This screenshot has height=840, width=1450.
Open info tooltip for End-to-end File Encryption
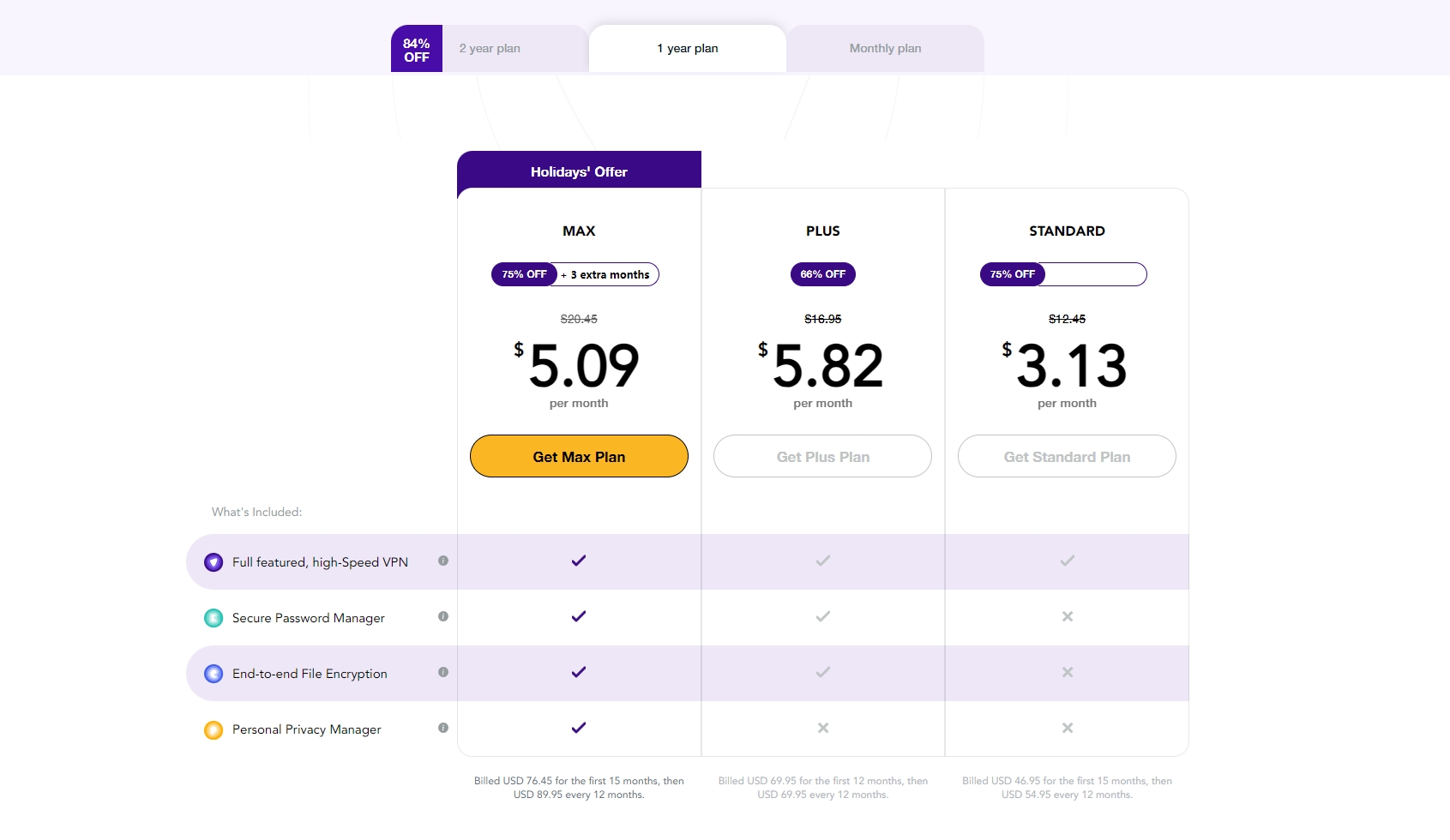[443, 672]
